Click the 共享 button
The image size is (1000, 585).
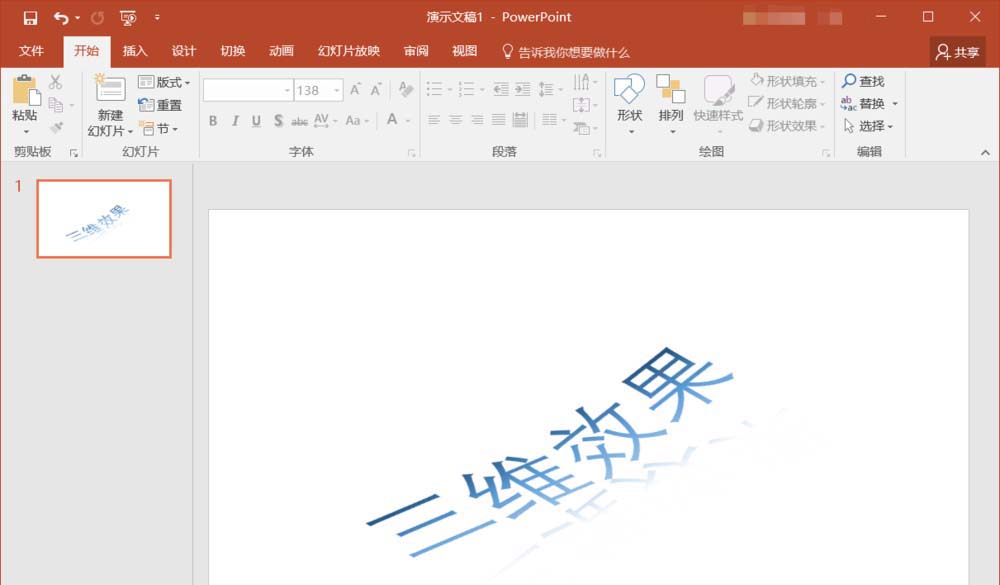pyautogui.click(x=957, y=52)
